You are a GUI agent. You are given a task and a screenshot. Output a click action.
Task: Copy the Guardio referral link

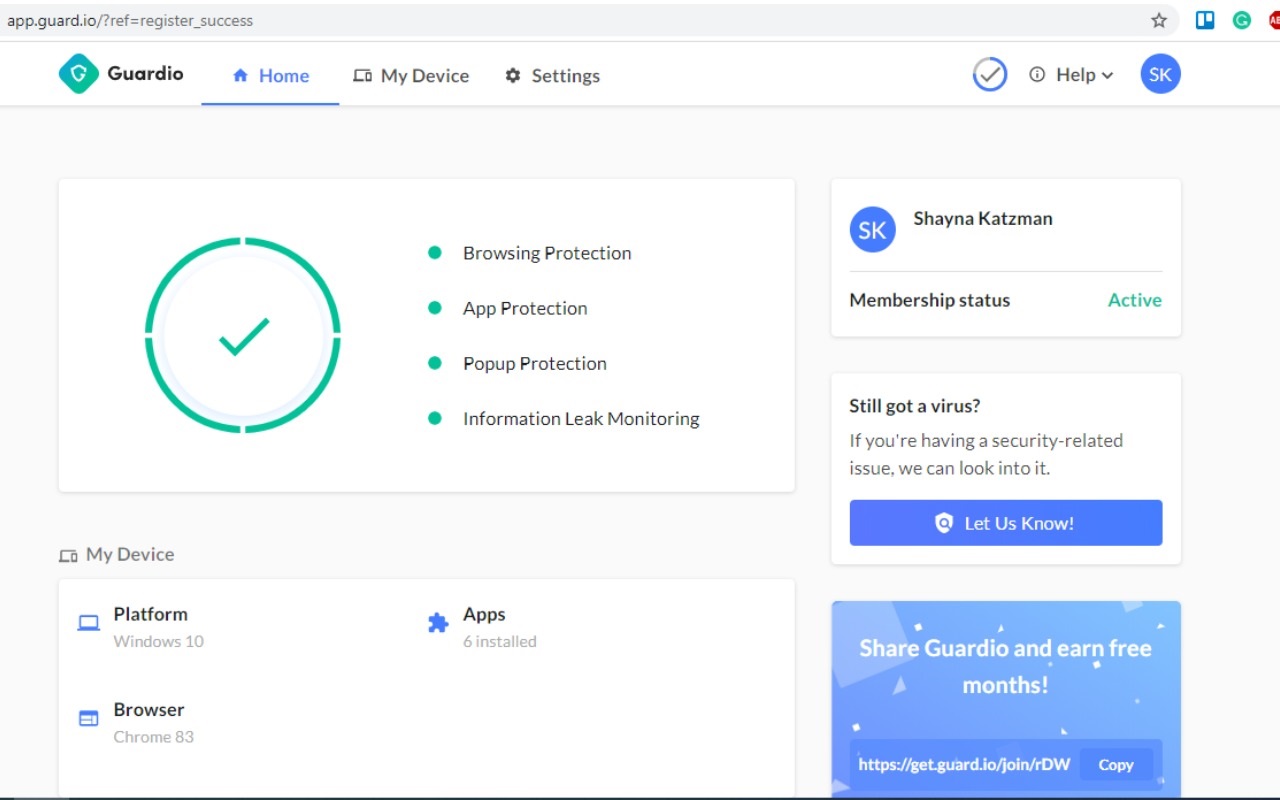pos(1115,765)
